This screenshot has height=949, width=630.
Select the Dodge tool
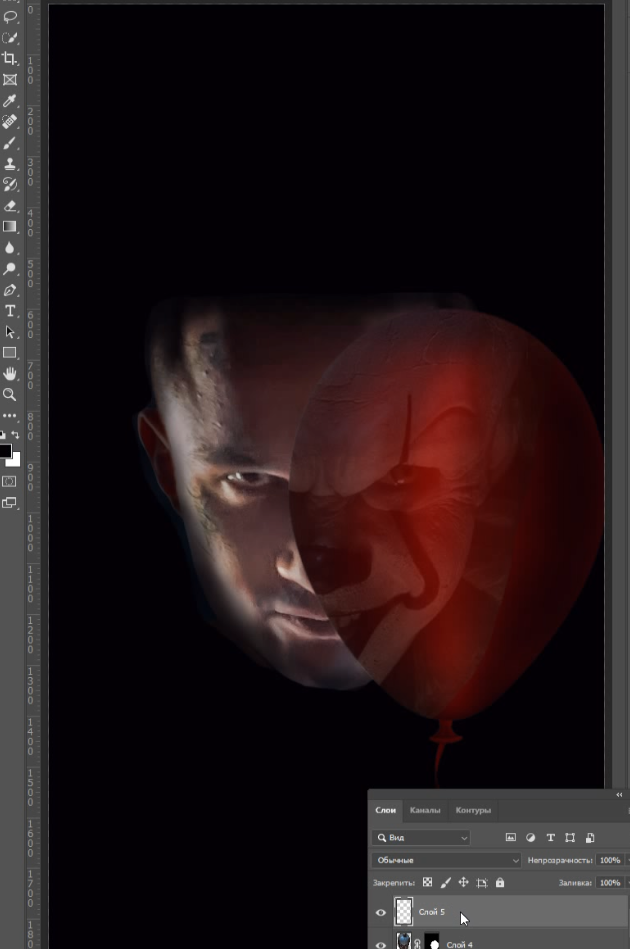point(10,269)
